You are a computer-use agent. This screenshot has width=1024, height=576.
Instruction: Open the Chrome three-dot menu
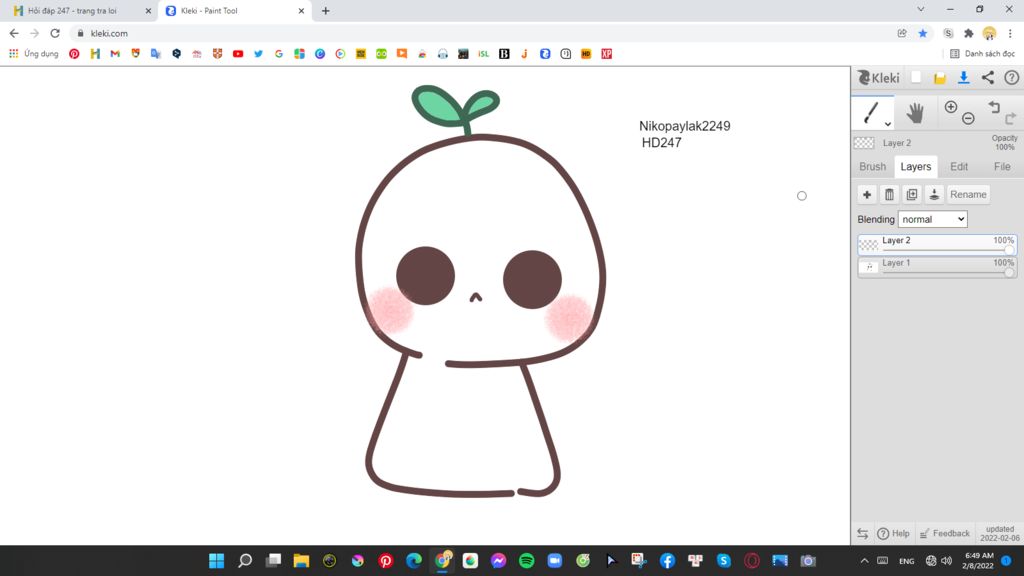tap(1010, 33)
